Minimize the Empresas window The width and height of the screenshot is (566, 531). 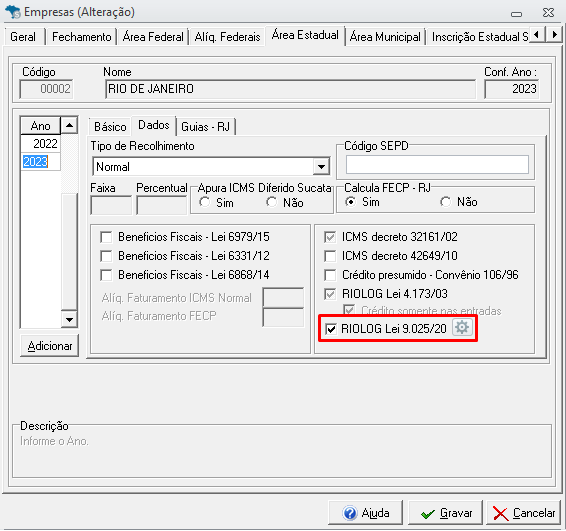point(517,14)
